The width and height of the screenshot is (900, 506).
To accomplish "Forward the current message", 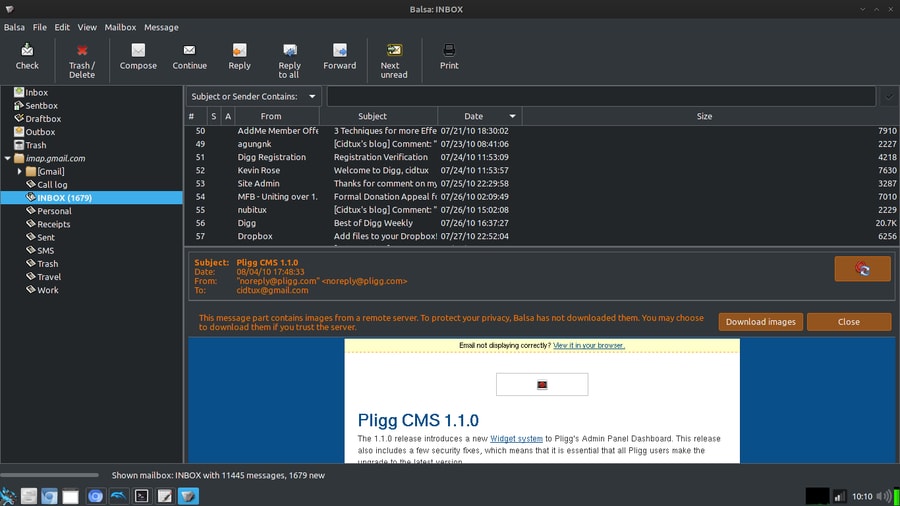I will pos(339,57).
